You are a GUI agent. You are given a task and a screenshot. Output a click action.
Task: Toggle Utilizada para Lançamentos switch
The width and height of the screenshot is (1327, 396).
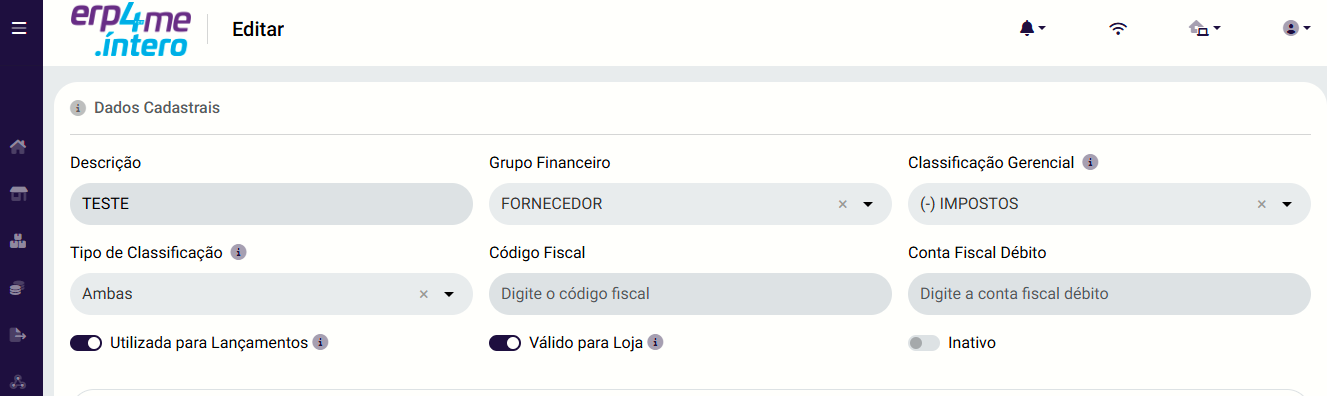click(86, 343)
